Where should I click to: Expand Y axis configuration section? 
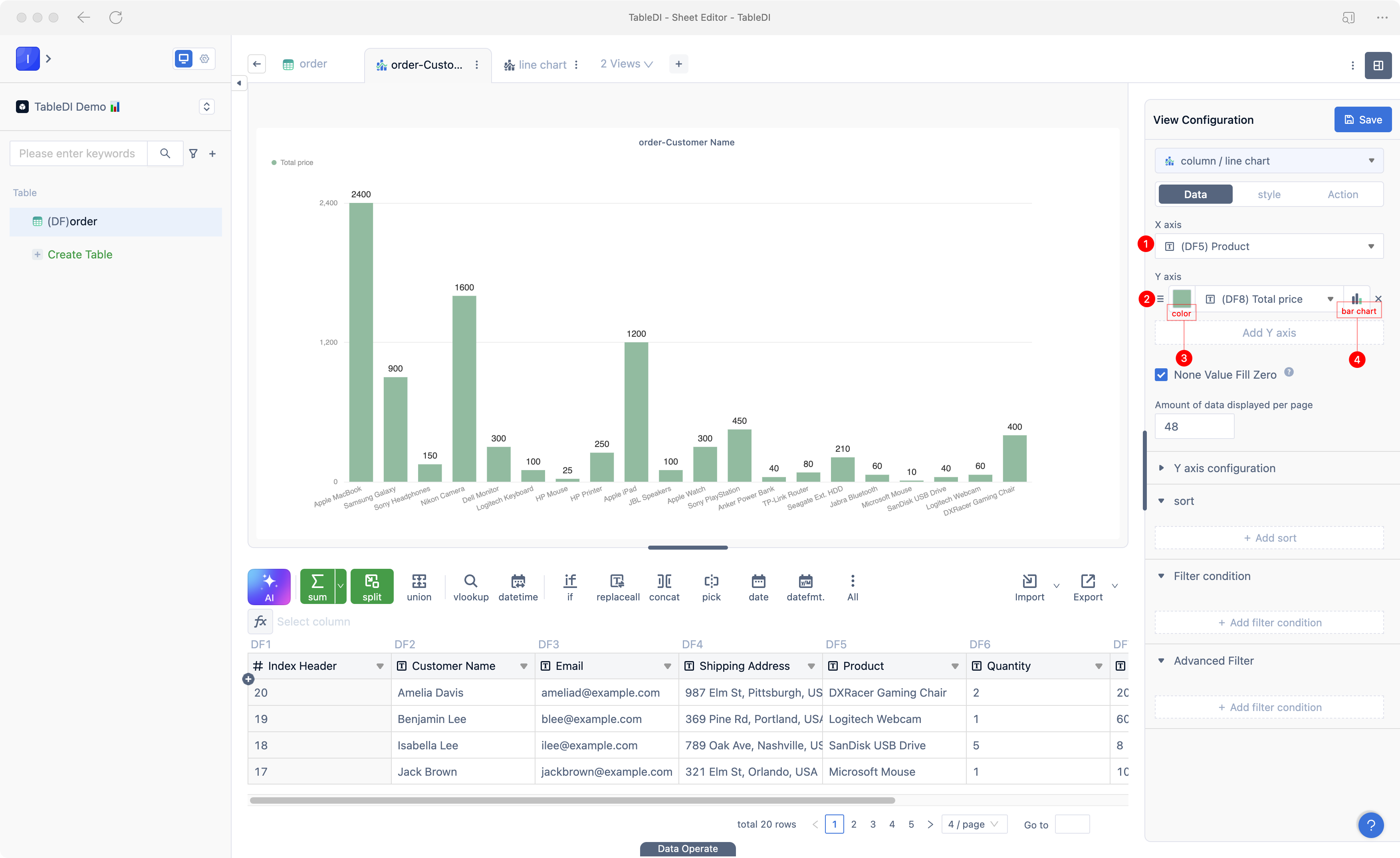click(1224, 468)
